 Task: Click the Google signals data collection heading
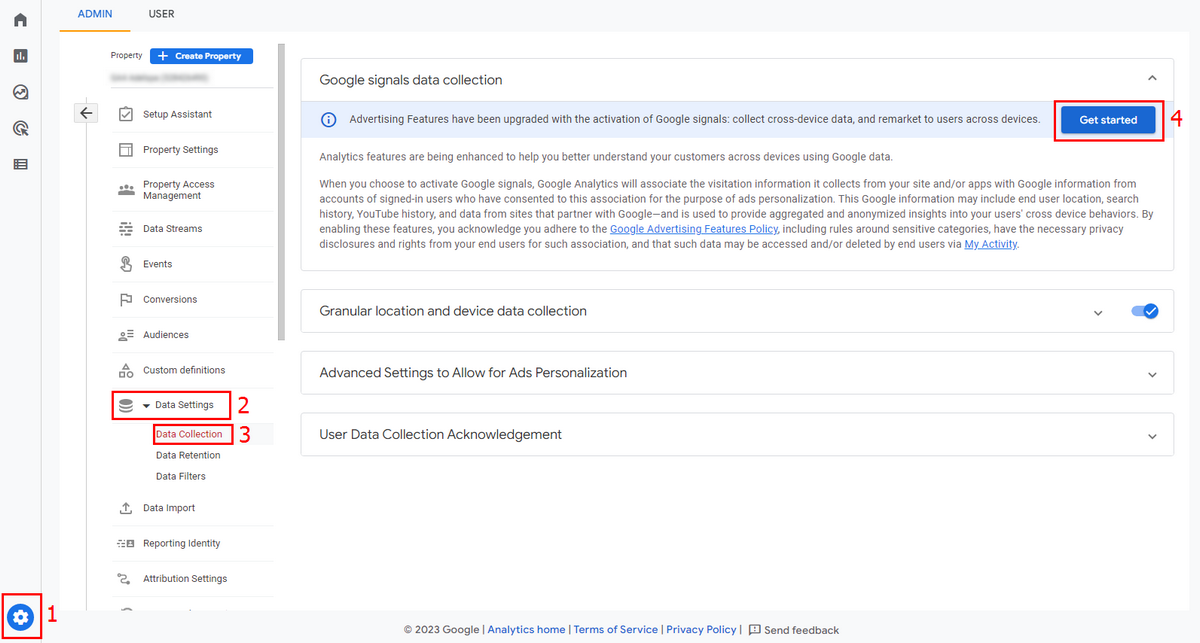[411, 80]
